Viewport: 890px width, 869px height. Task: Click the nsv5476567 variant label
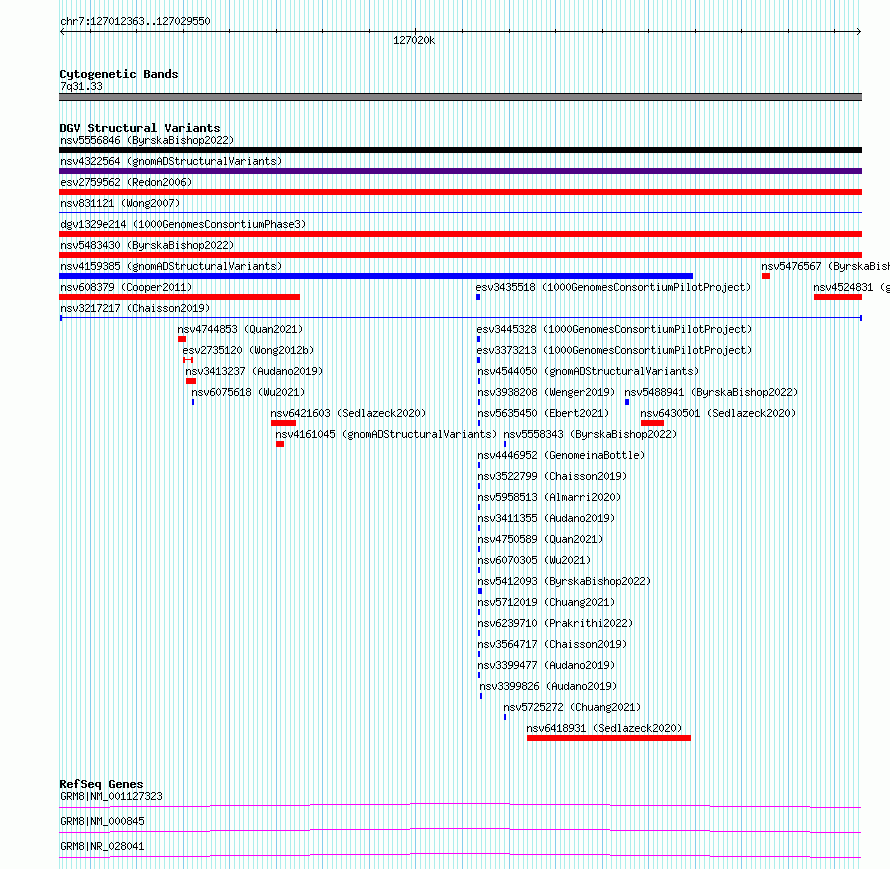825,266
